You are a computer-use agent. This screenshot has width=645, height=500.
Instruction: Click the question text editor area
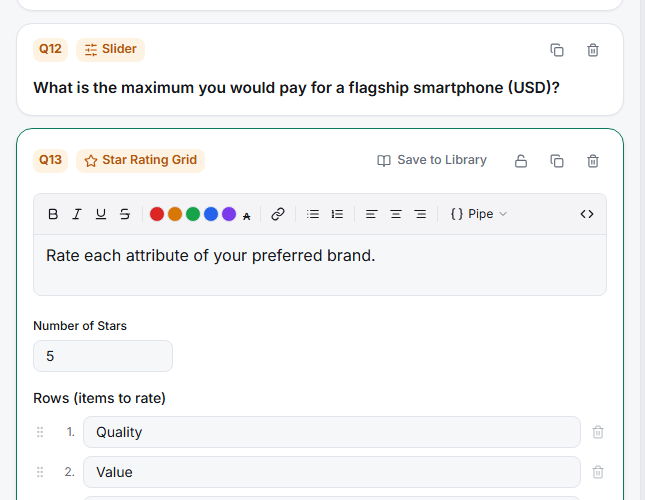pyautogui.click(x=320, y=265)
